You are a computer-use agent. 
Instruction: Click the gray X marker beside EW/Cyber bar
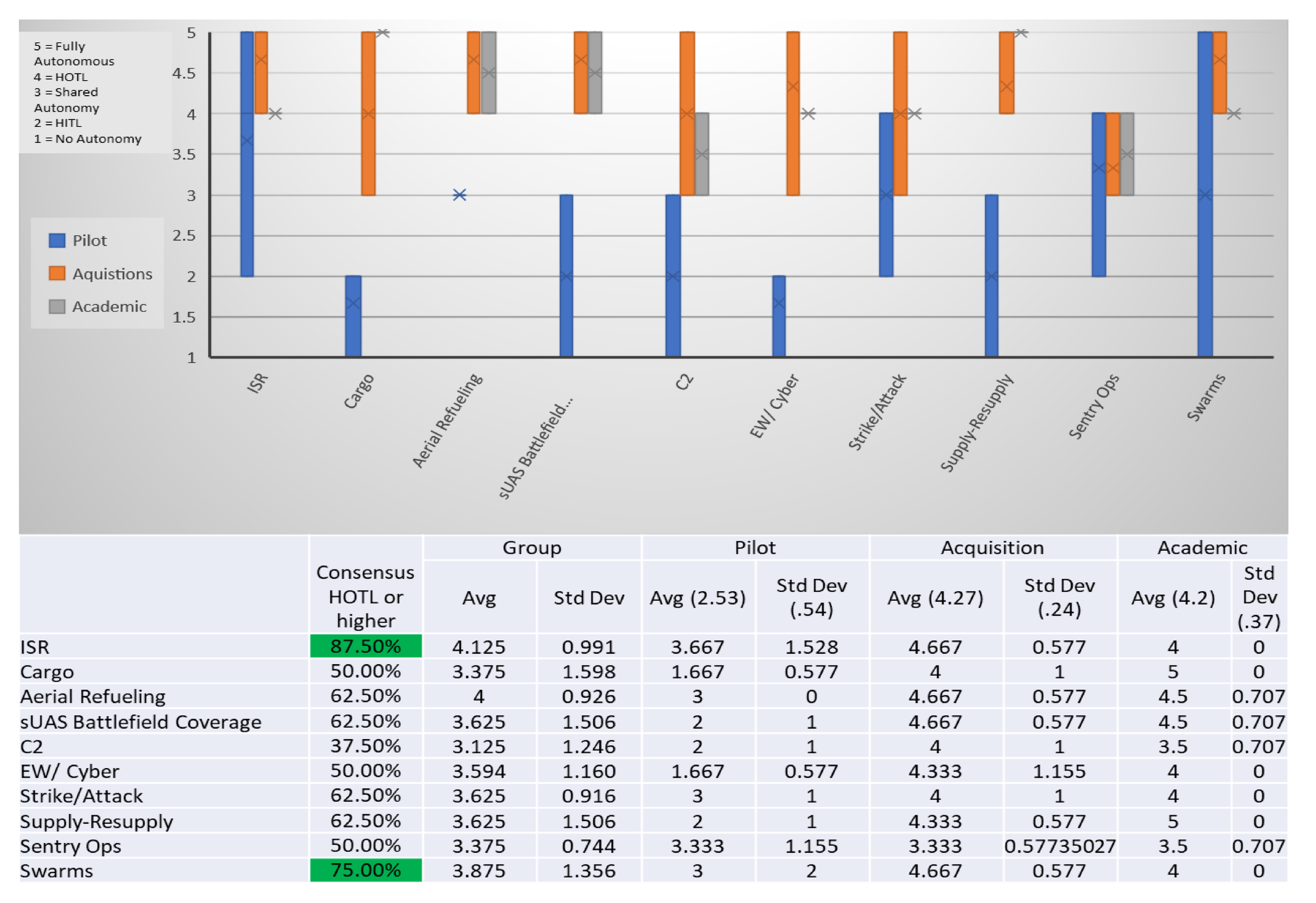pyautogui.click(x=808, y=114)
